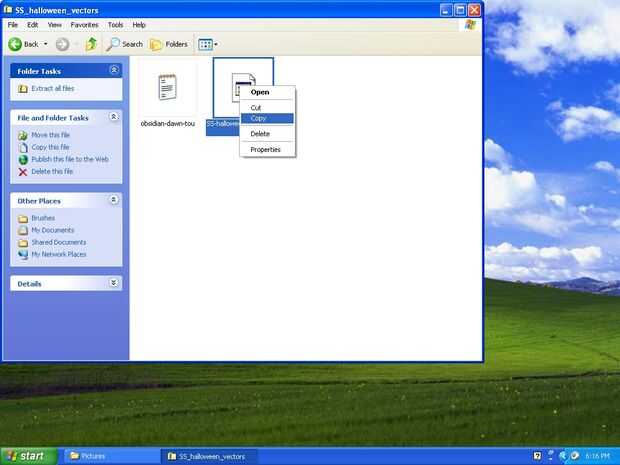The width and height of the screenshot is (620, 465).
Task: Open My Network Places link
Action: click(59, 255)
